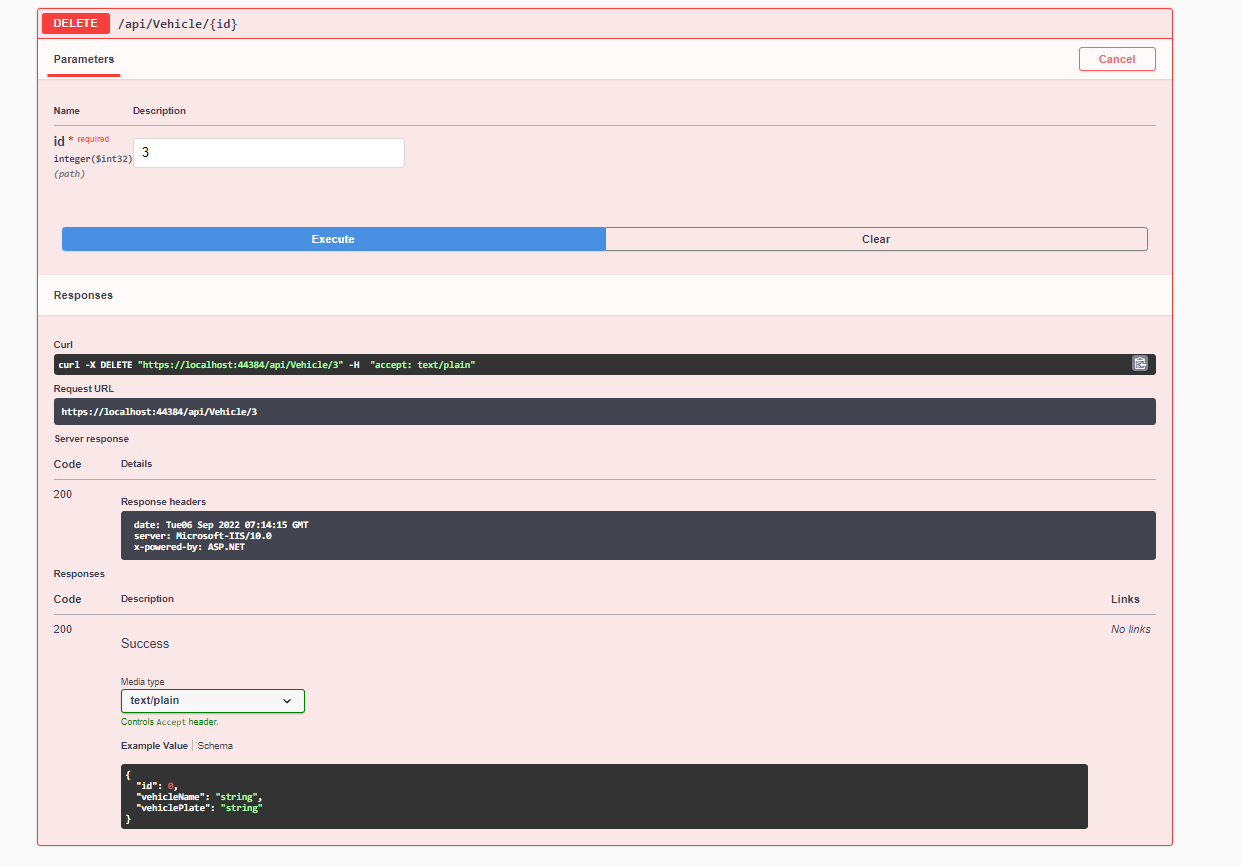Select text/plain in the media type selector
The image size is (1241, 867).
click(212, 700)
